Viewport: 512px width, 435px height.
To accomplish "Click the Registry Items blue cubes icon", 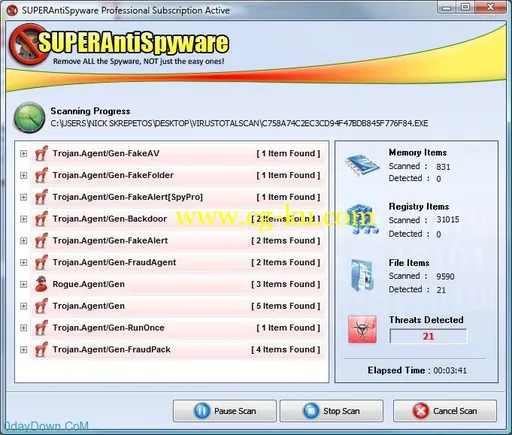I will [362, 219].
